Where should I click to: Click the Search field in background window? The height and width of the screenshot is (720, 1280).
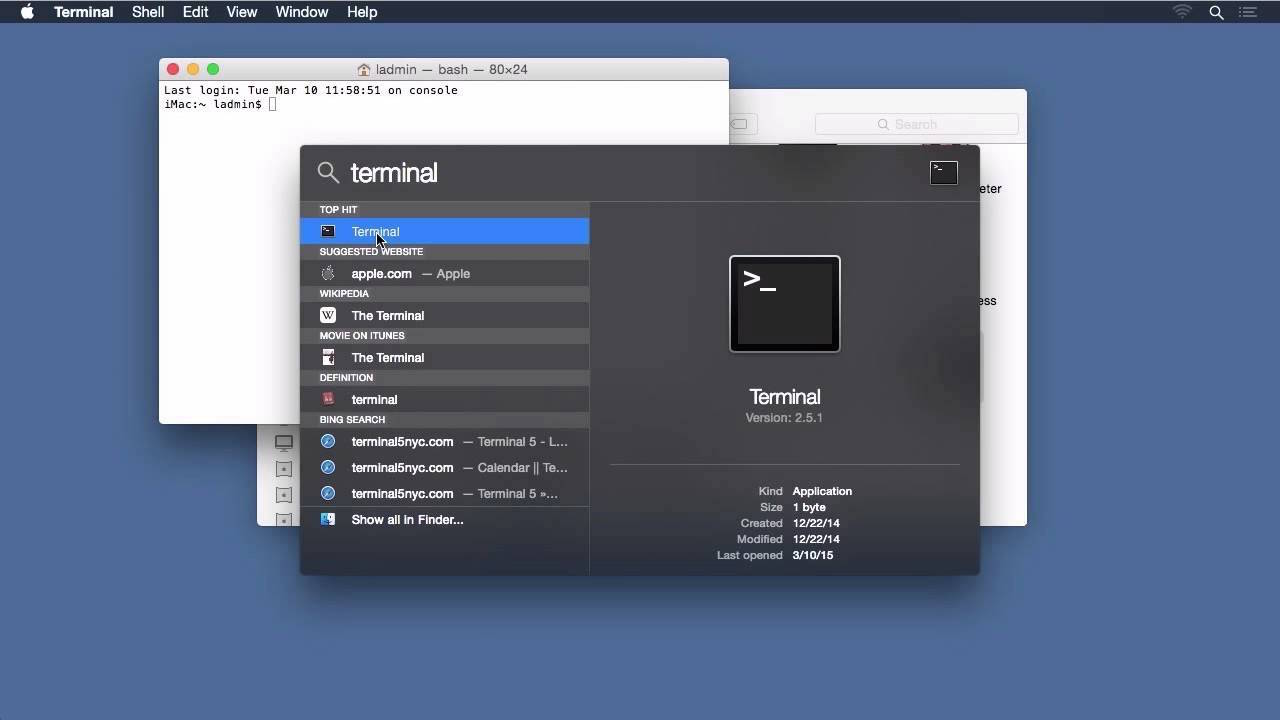pyautogui.click(x=917, y=124)
